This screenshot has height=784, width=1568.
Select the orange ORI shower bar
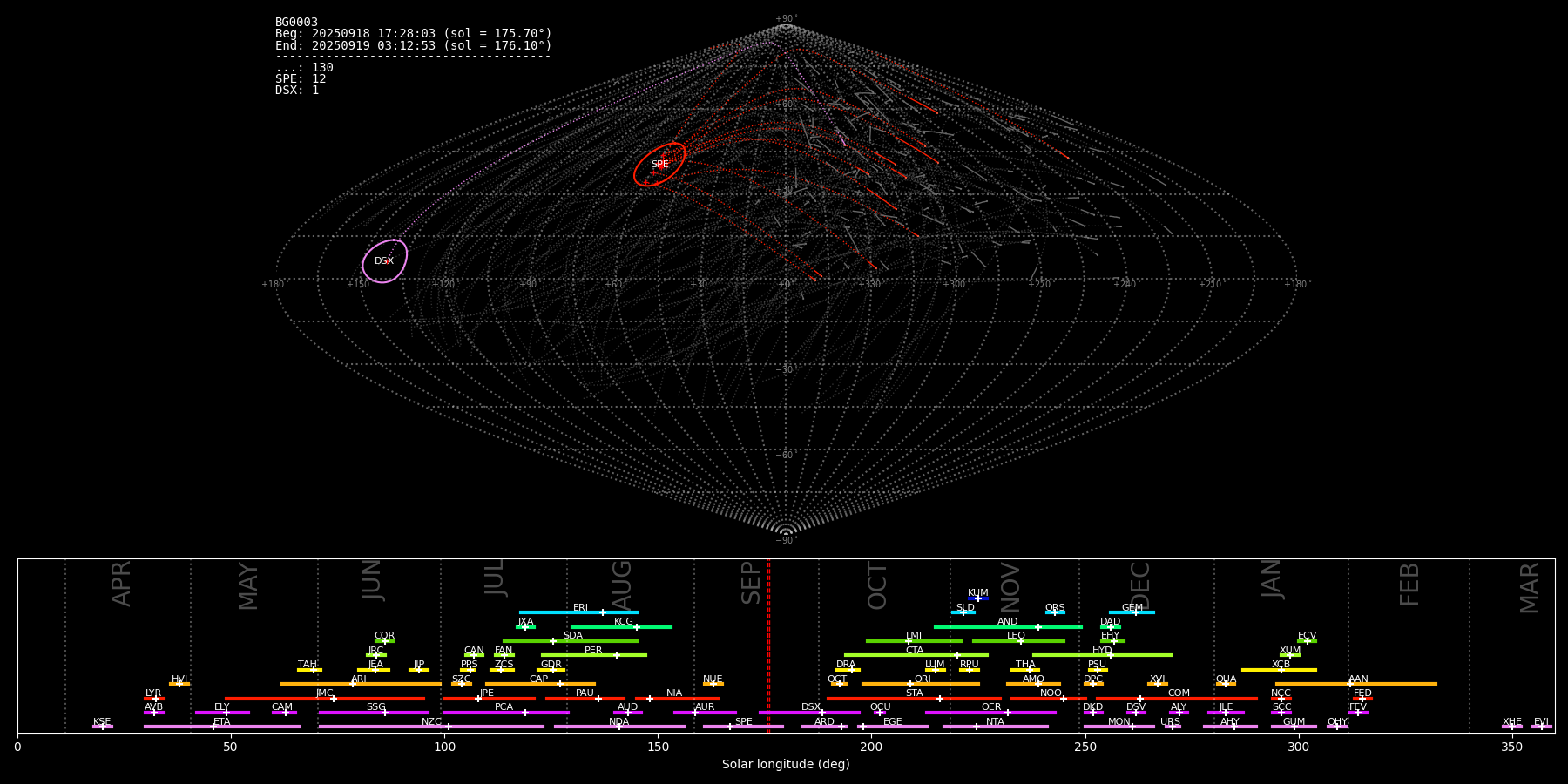pyautogui.click(x=921, y=684)
